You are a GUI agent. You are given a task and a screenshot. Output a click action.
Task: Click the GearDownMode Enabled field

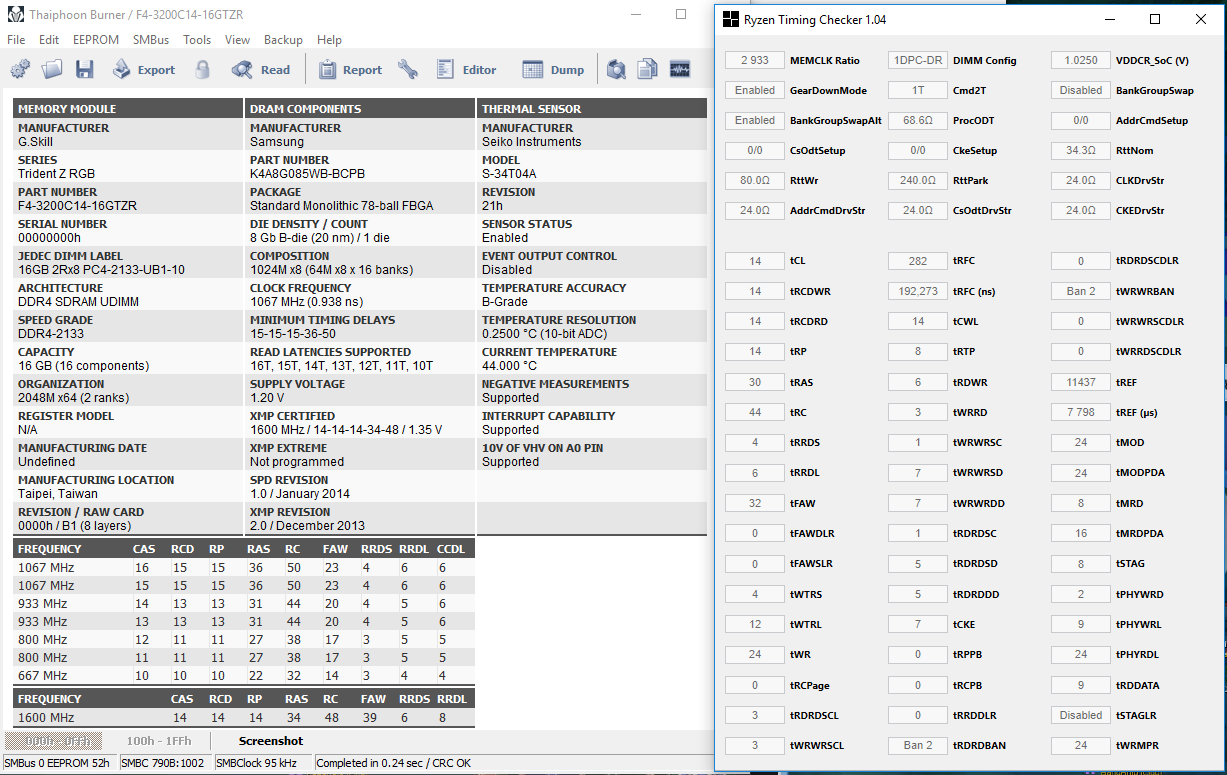(755, 90)
